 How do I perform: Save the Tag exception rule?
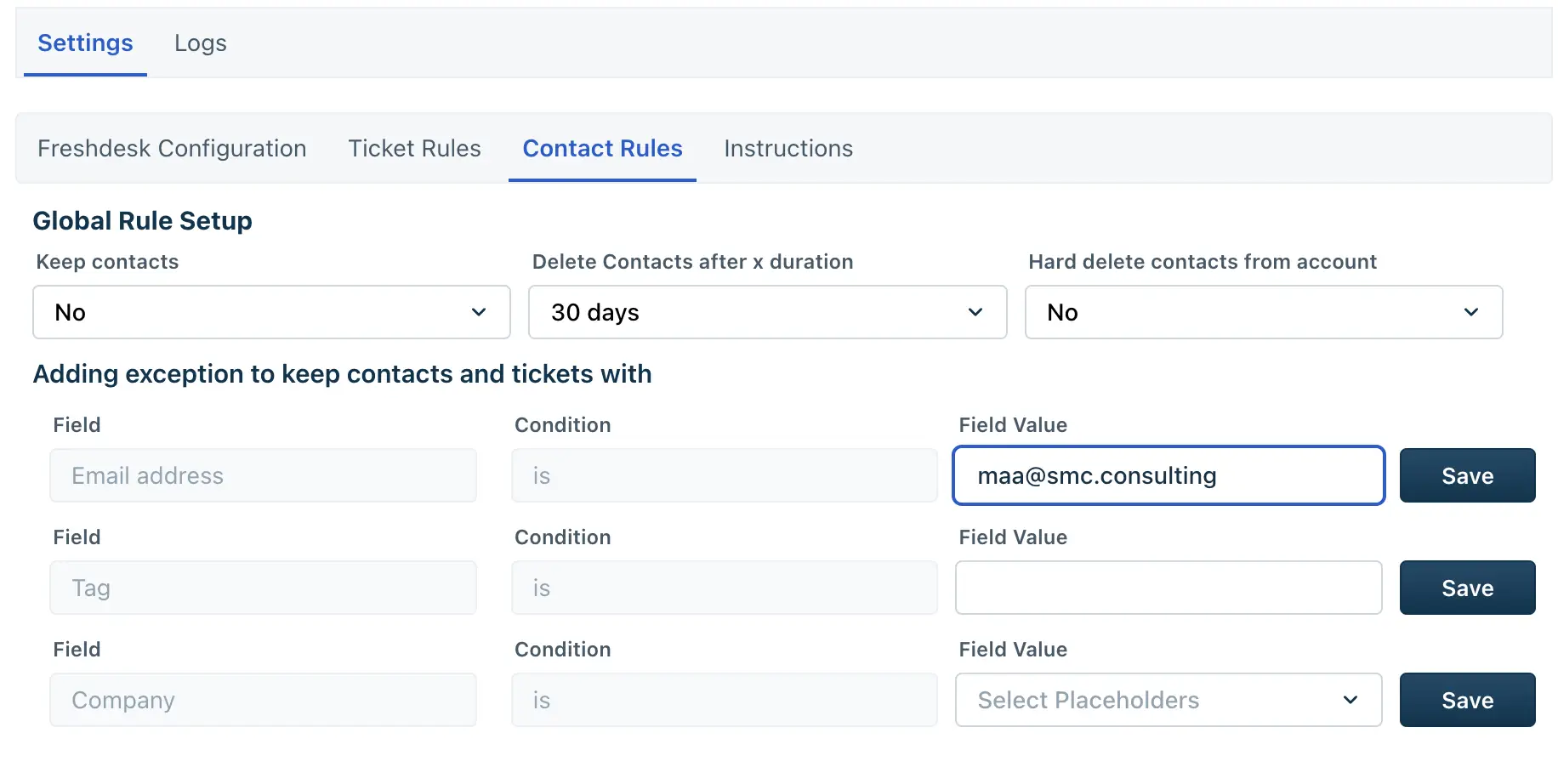1467,588
